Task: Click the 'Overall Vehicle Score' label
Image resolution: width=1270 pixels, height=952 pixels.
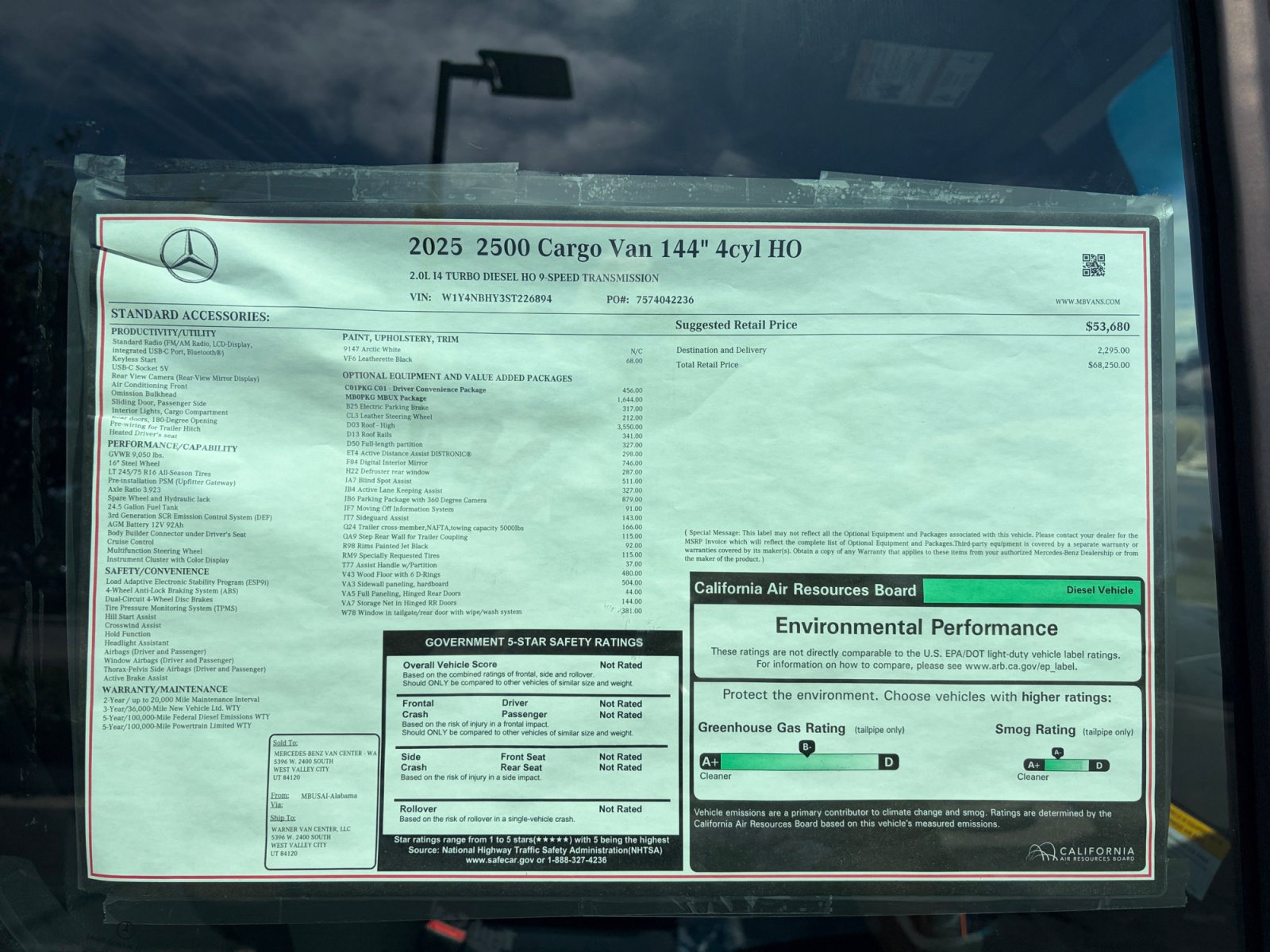Action: (449, 665)
